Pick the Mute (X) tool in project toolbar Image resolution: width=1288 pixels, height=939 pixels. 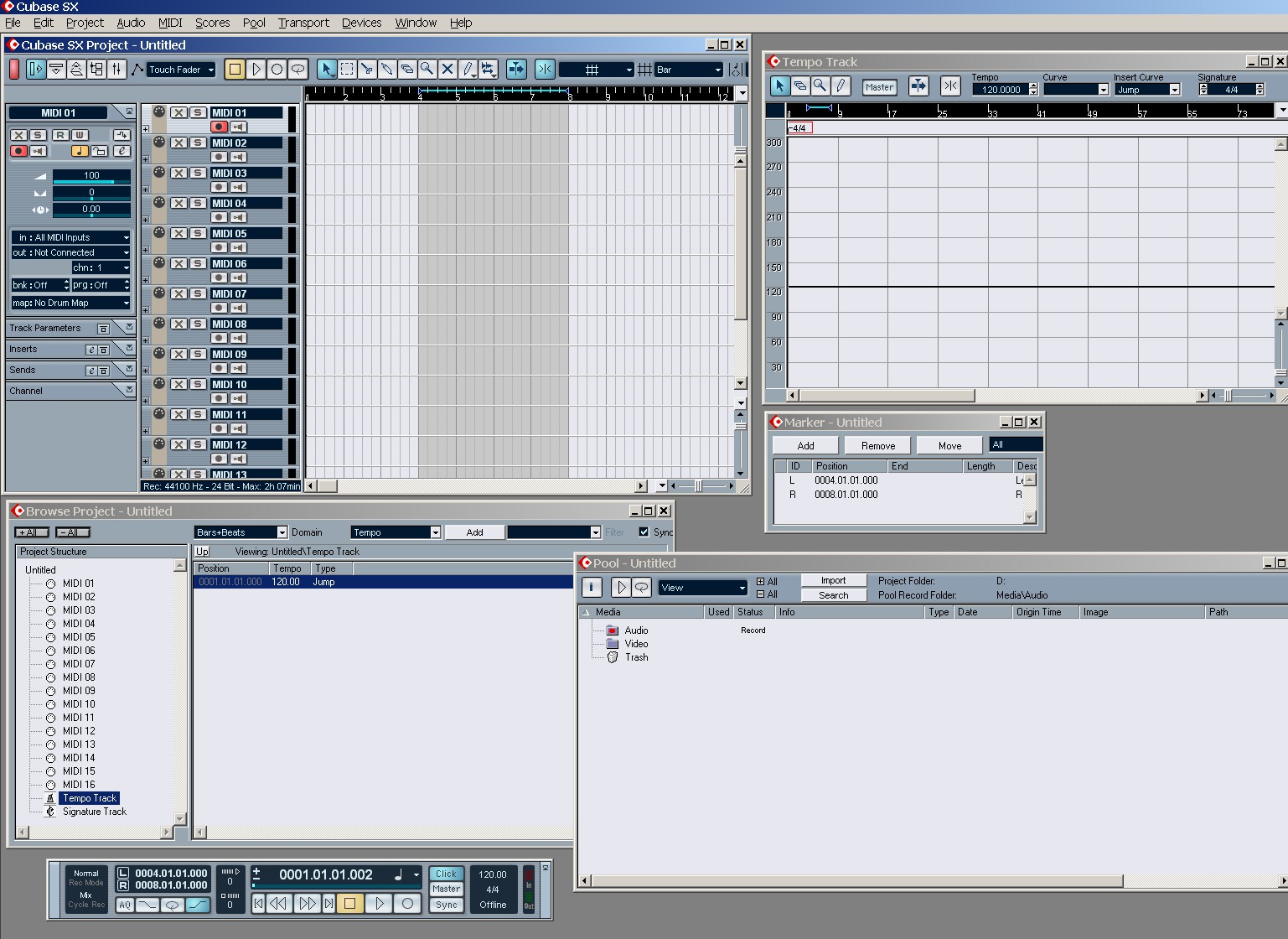[x=447, y=70]
